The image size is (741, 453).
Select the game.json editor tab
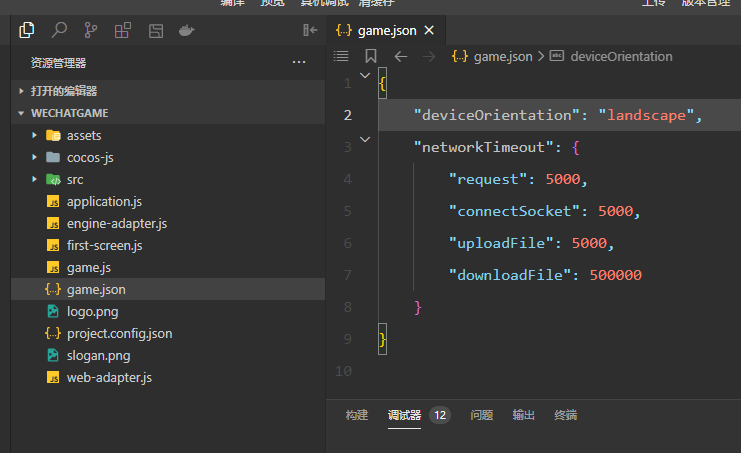[x=386, y=30]
